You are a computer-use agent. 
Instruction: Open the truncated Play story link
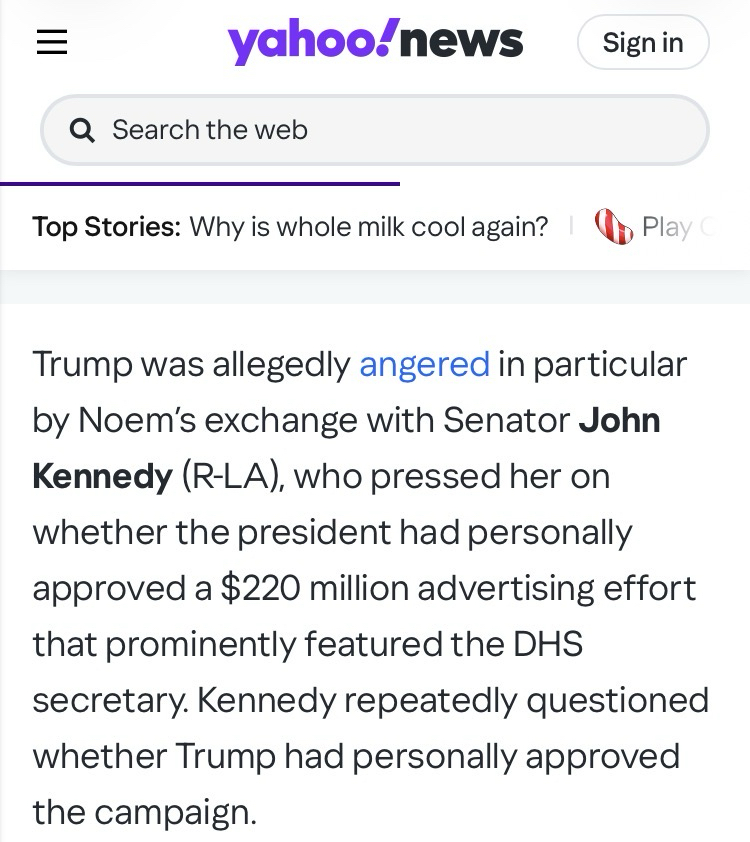677,227
